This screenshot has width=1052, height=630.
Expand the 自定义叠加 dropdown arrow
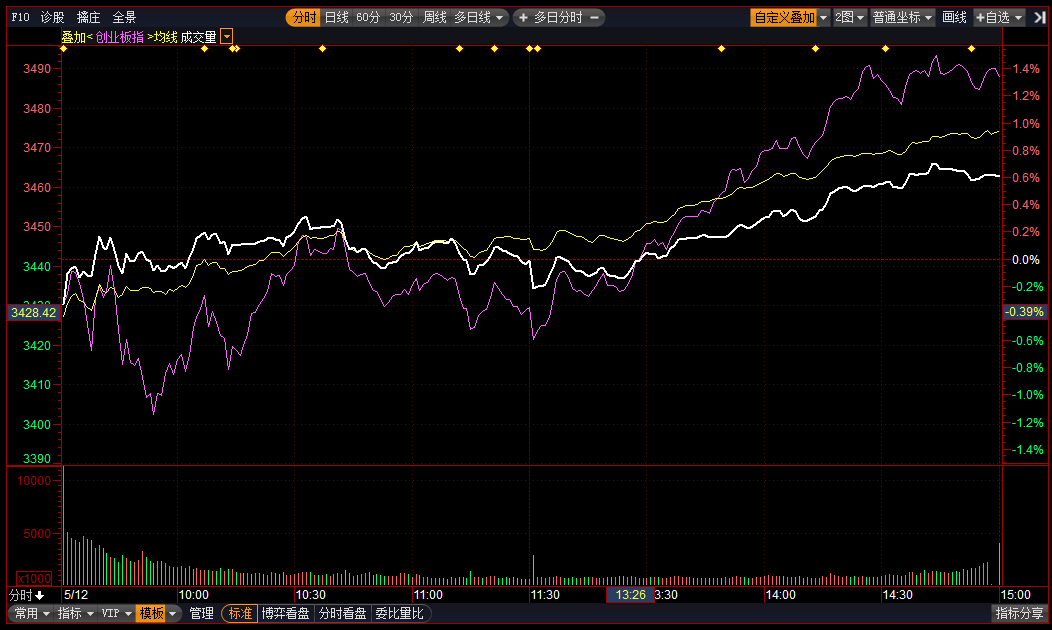tap(824, 17)
